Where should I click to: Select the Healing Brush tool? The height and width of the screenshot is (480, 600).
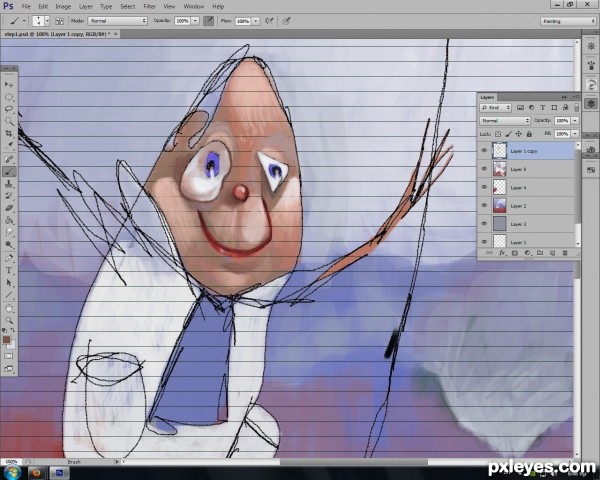pos(8,159)
